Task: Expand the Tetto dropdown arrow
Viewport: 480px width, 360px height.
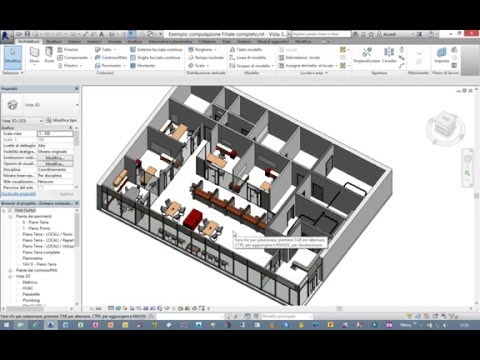Action: click(x=115, y=50)
